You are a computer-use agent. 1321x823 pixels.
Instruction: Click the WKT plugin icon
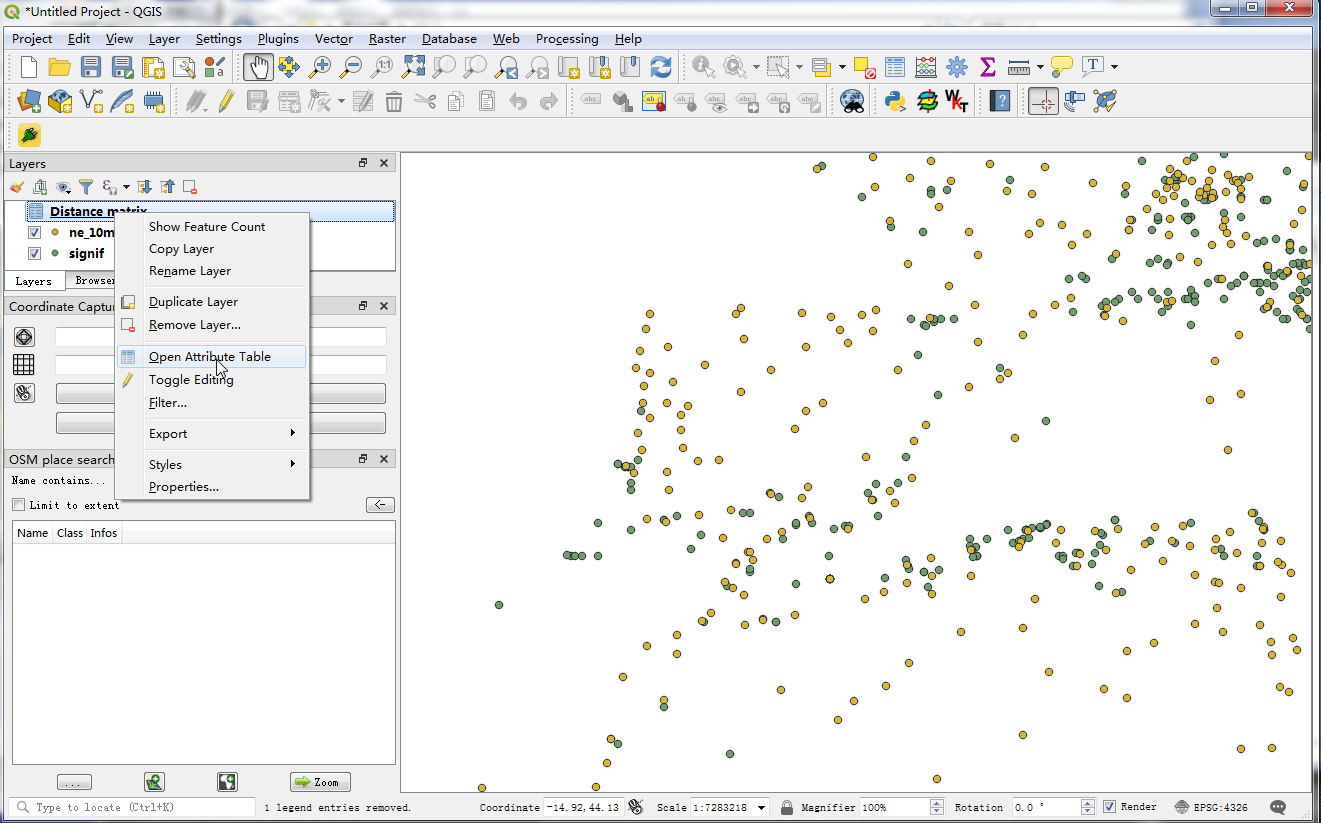click(x=957, y=101)
